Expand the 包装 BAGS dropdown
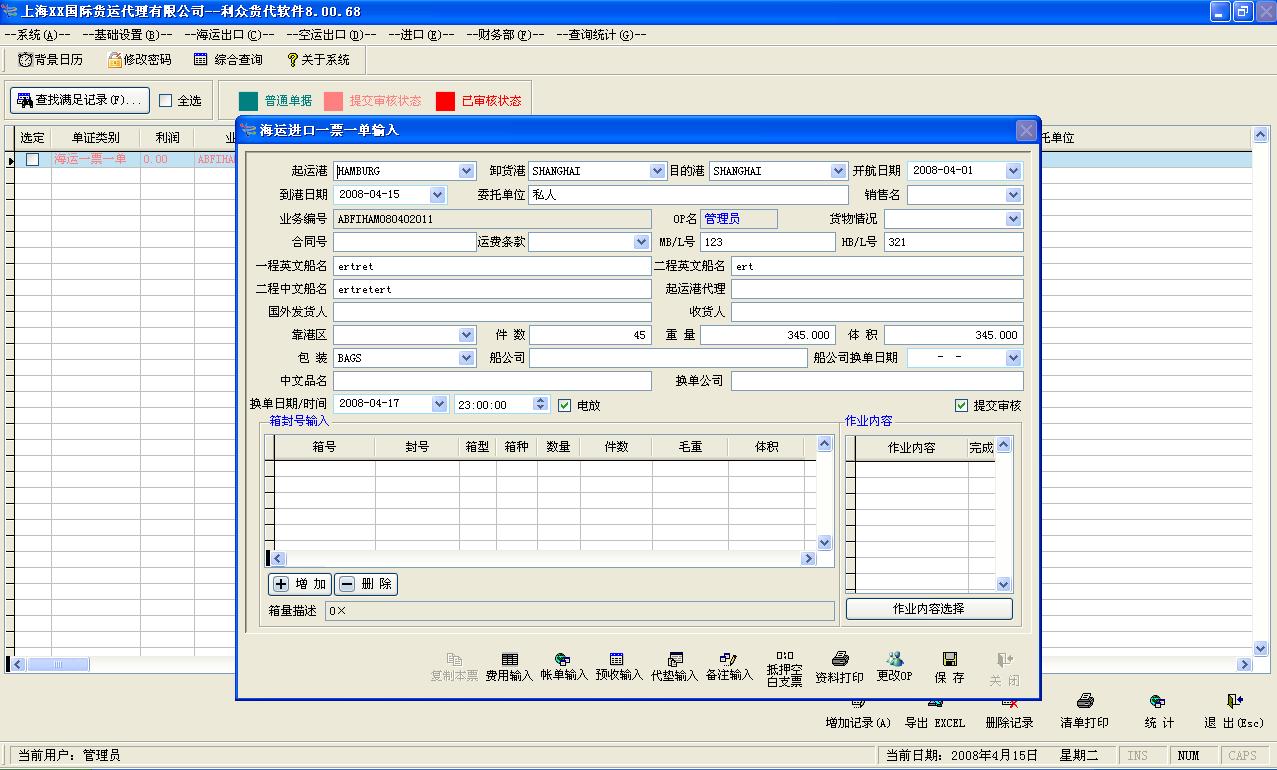 (466, 358)
